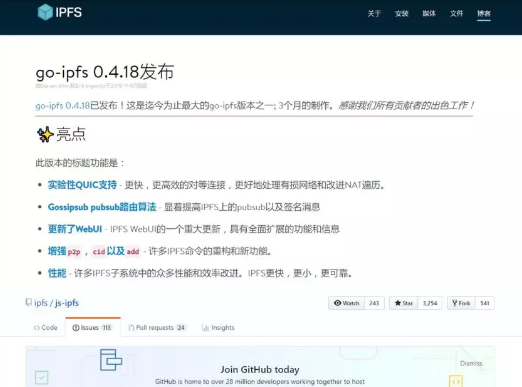
Task: Click the go-ipfs 0.4.18发布 heading
Action: pyautogui.click(x=105, y=72)
